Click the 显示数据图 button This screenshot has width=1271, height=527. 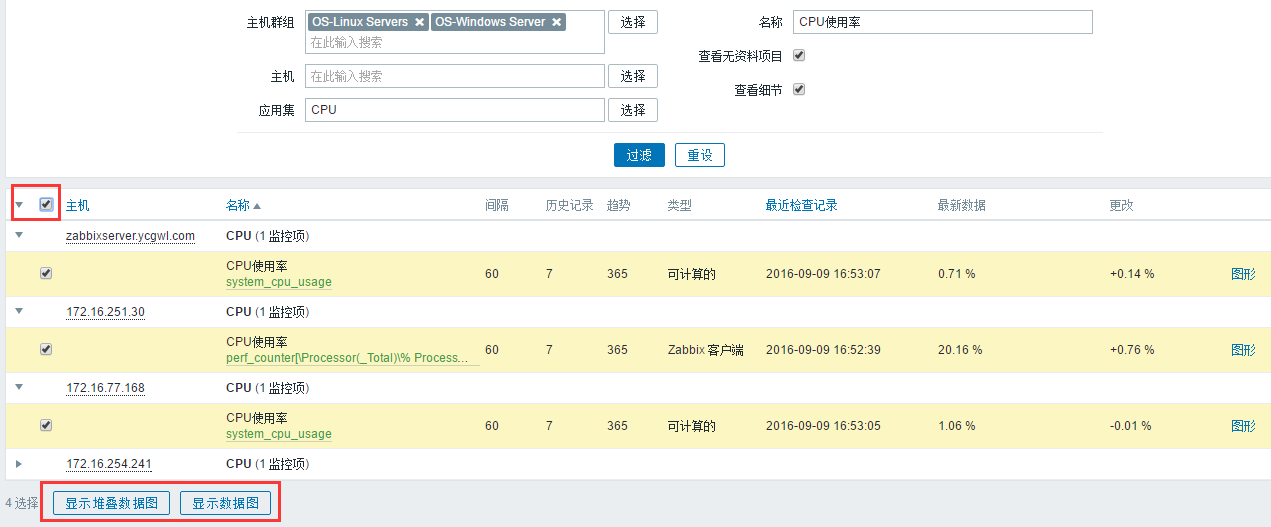click(x=225, y=503)
